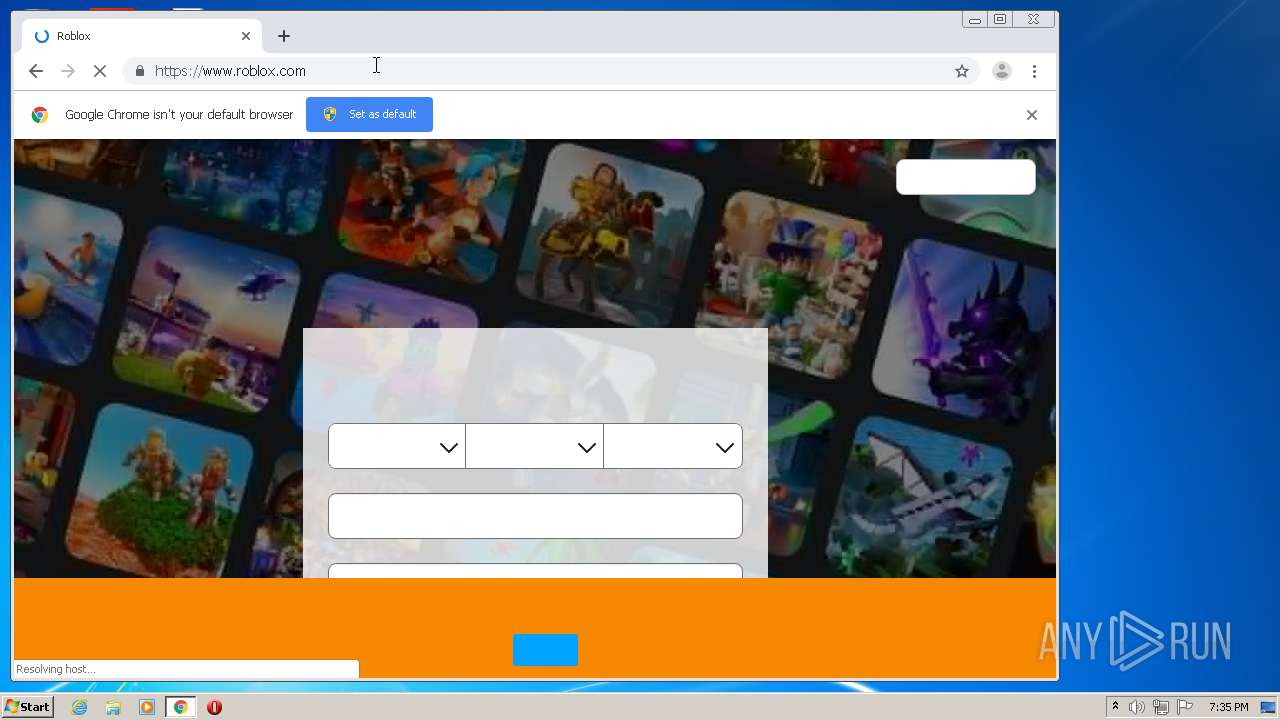View site security lock icon info

[139, 71]
